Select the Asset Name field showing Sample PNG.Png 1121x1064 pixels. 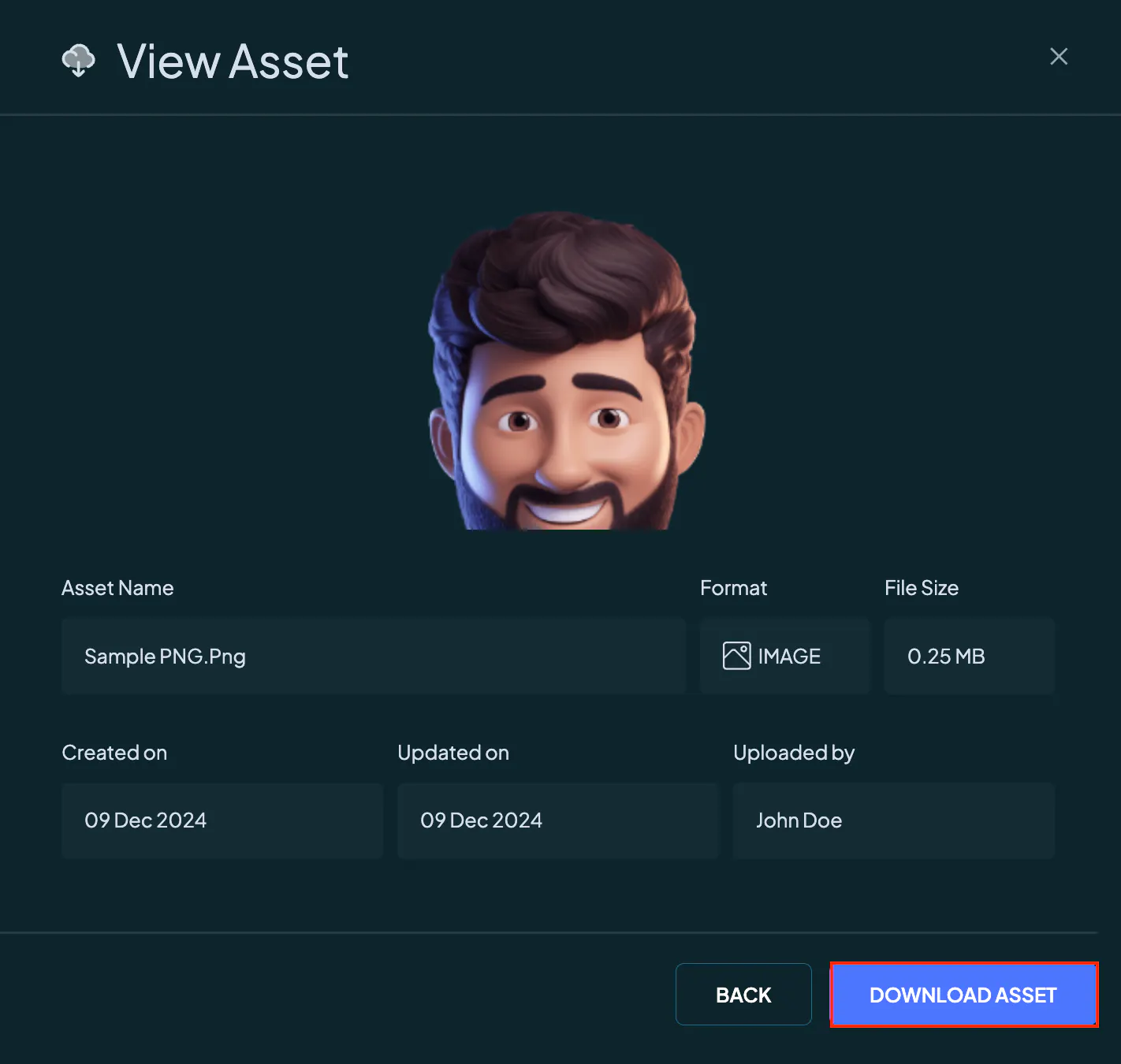374,656
